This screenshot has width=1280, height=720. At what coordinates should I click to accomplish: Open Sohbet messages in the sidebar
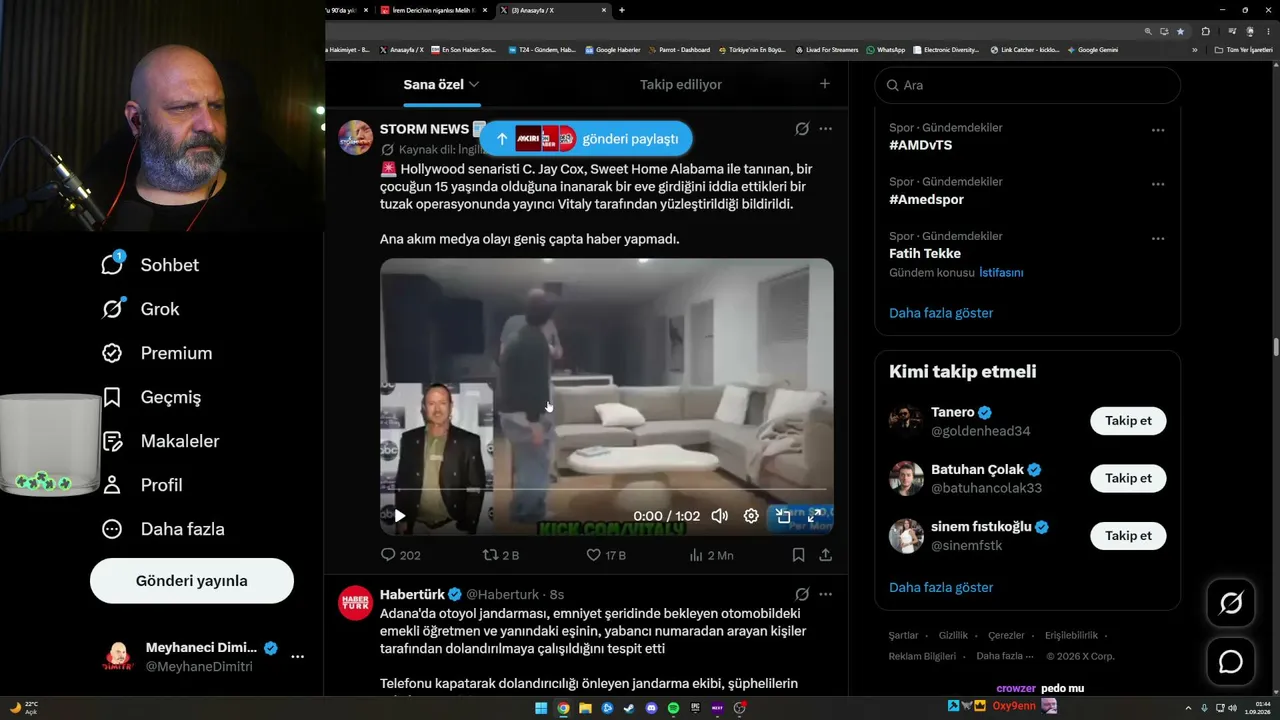pos(150,265)
